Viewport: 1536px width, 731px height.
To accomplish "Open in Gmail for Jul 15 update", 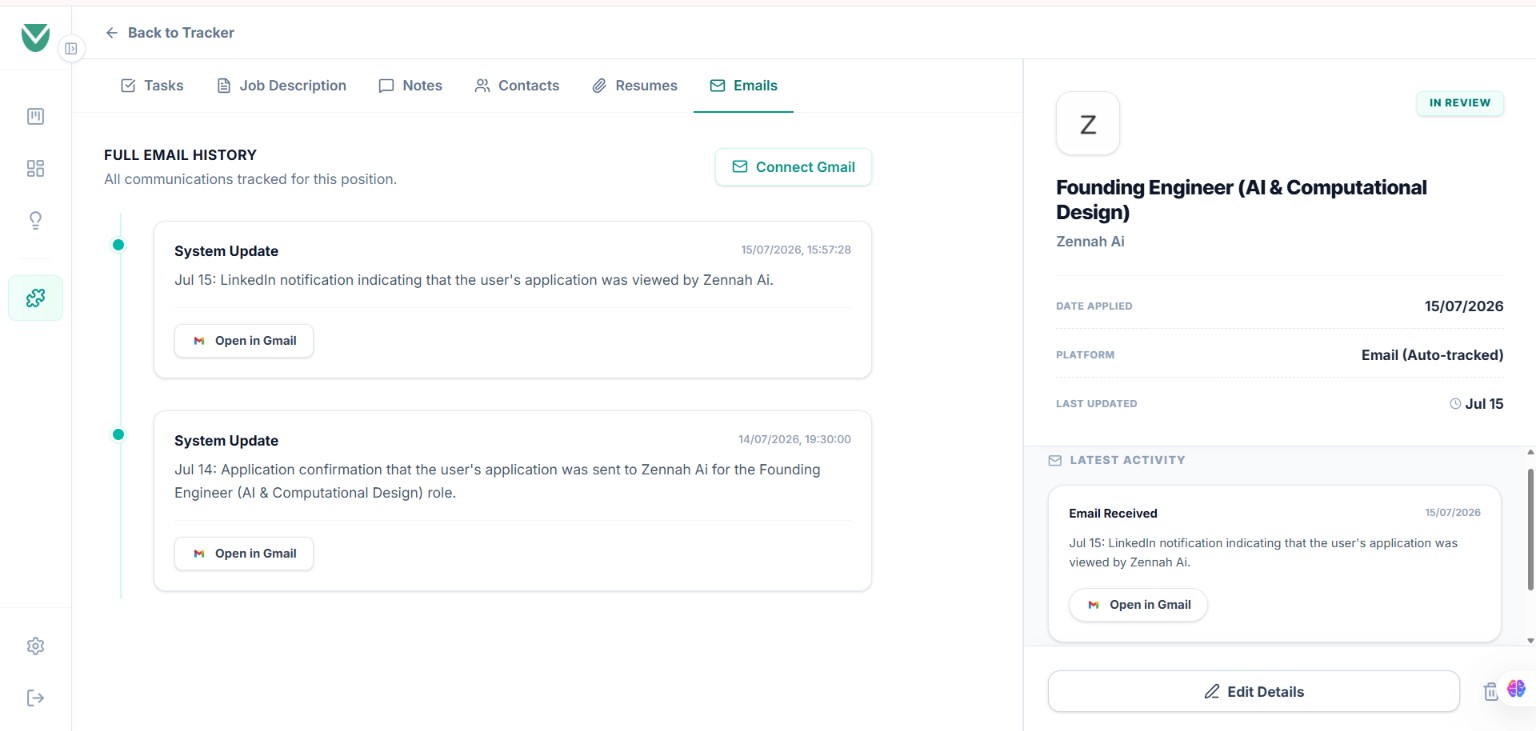I will [x=244, y=341].
